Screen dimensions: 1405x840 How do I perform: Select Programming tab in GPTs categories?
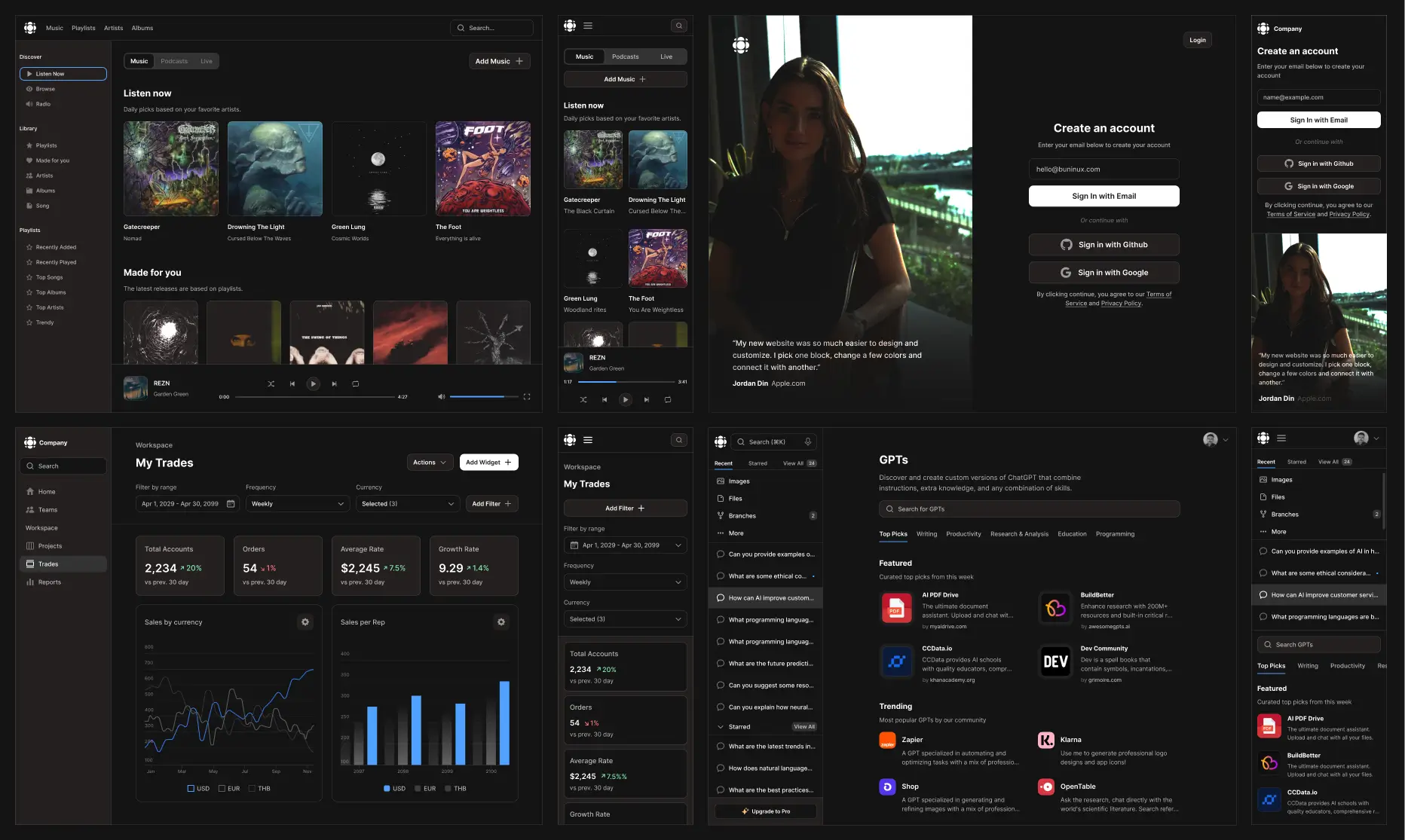(1115, 534)
